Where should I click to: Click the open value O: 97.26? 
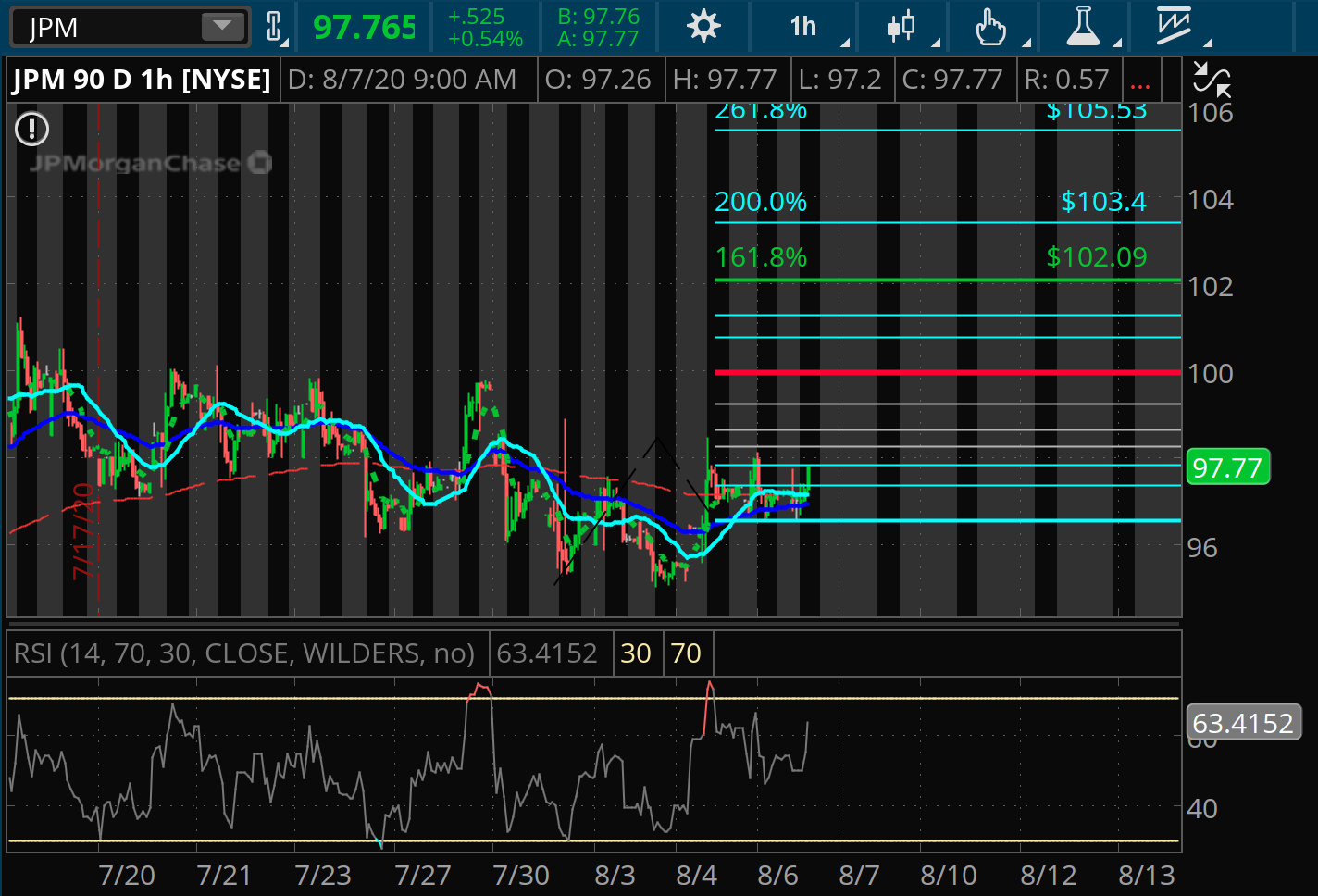(x=598, y=80)
